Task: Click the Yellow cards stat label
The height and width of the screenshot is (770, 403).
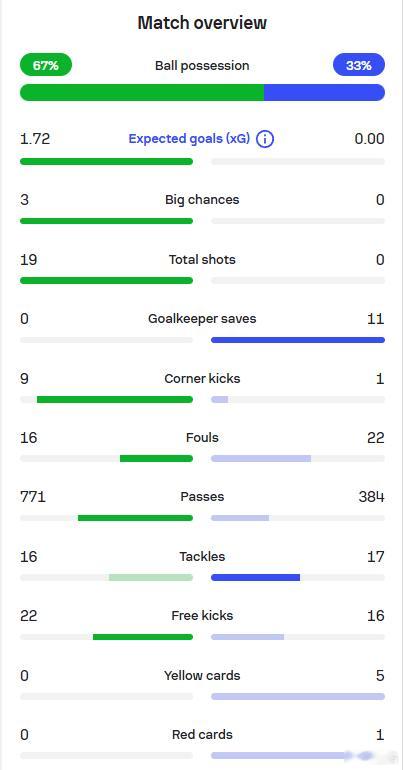Action: [x=202, y=676]
